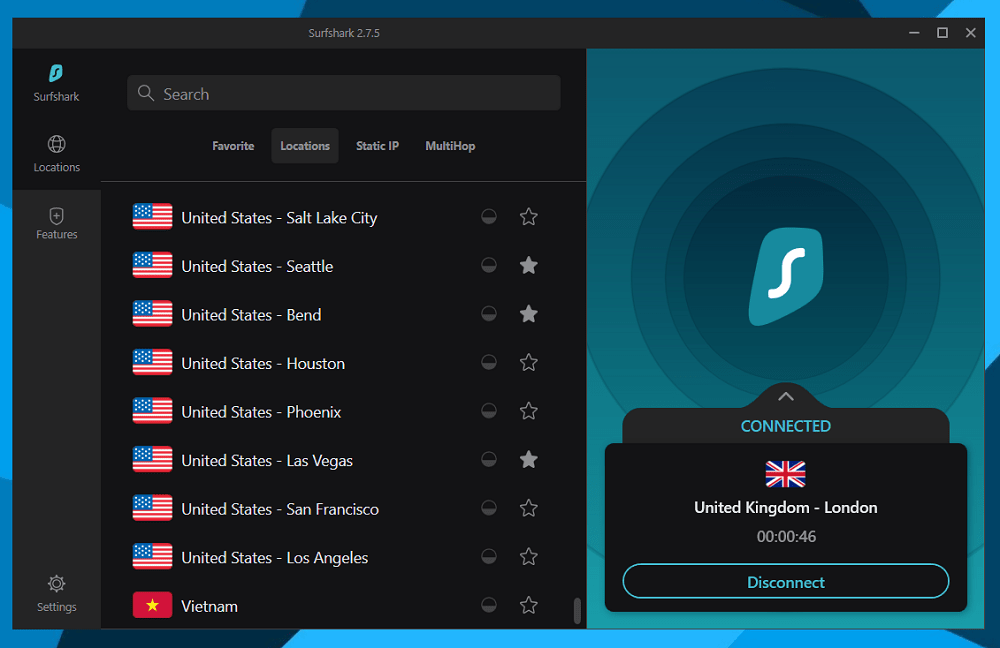Switch to the MultiHop tab

(x=450, y=146)
